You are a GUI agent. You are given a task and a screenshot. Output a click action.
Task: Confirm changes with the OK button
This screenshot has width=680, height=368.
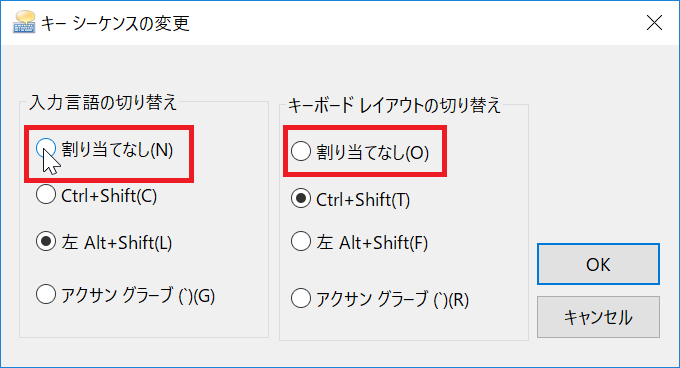pos(598,264)
